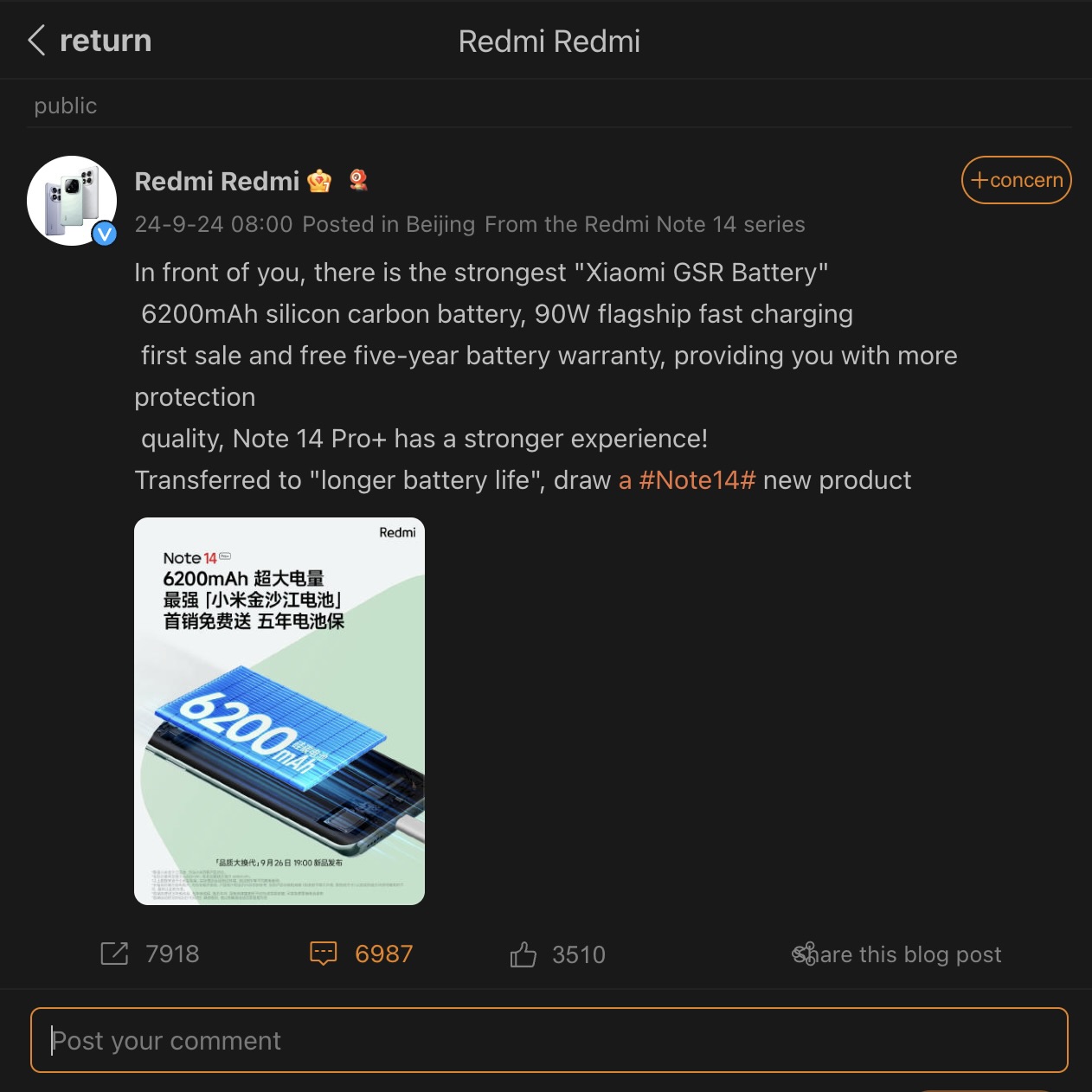This screenshot has width=1092, height=1092.
Task: Open the Redmi Redmi username link
Action: [x=217, y=182]
